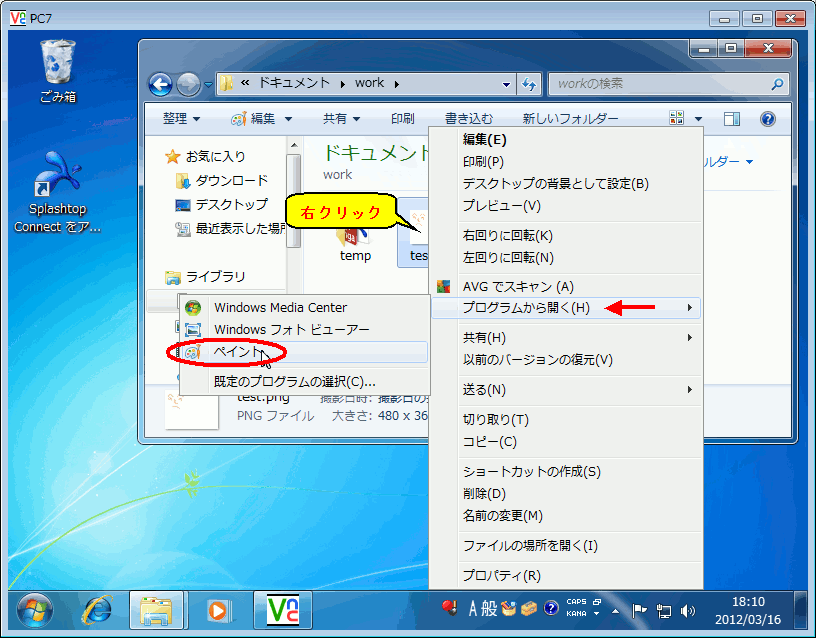The image size is (816, 638).
Task: Click the workの検索 search field
Action: pyautogui.click(x=660, y=83)
